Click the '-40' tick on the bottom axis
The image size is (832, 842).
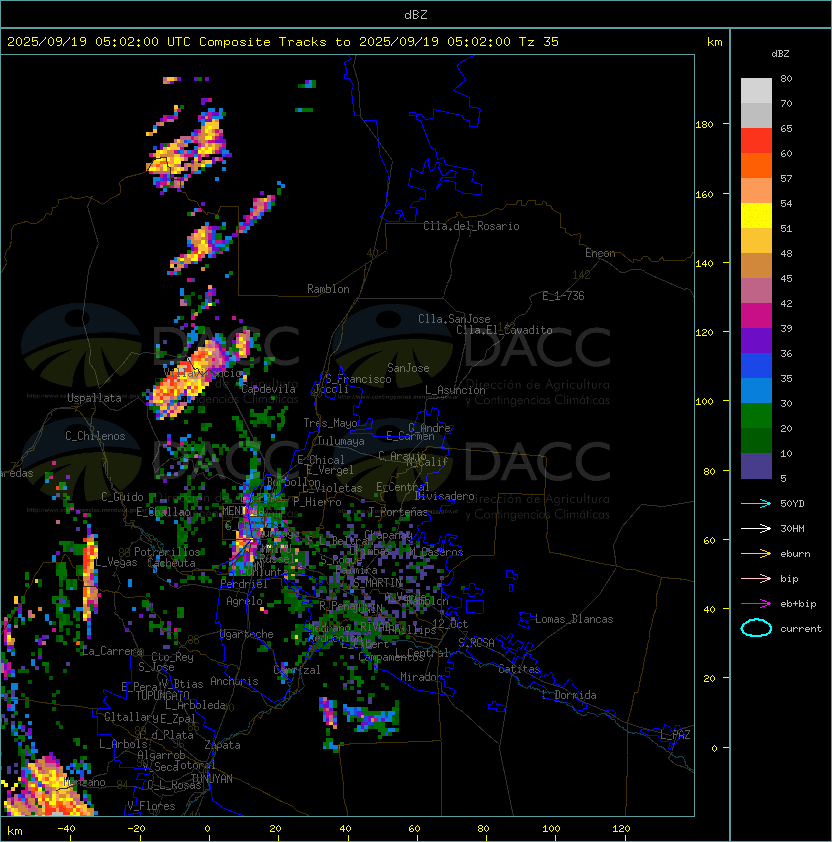point(67,829)
